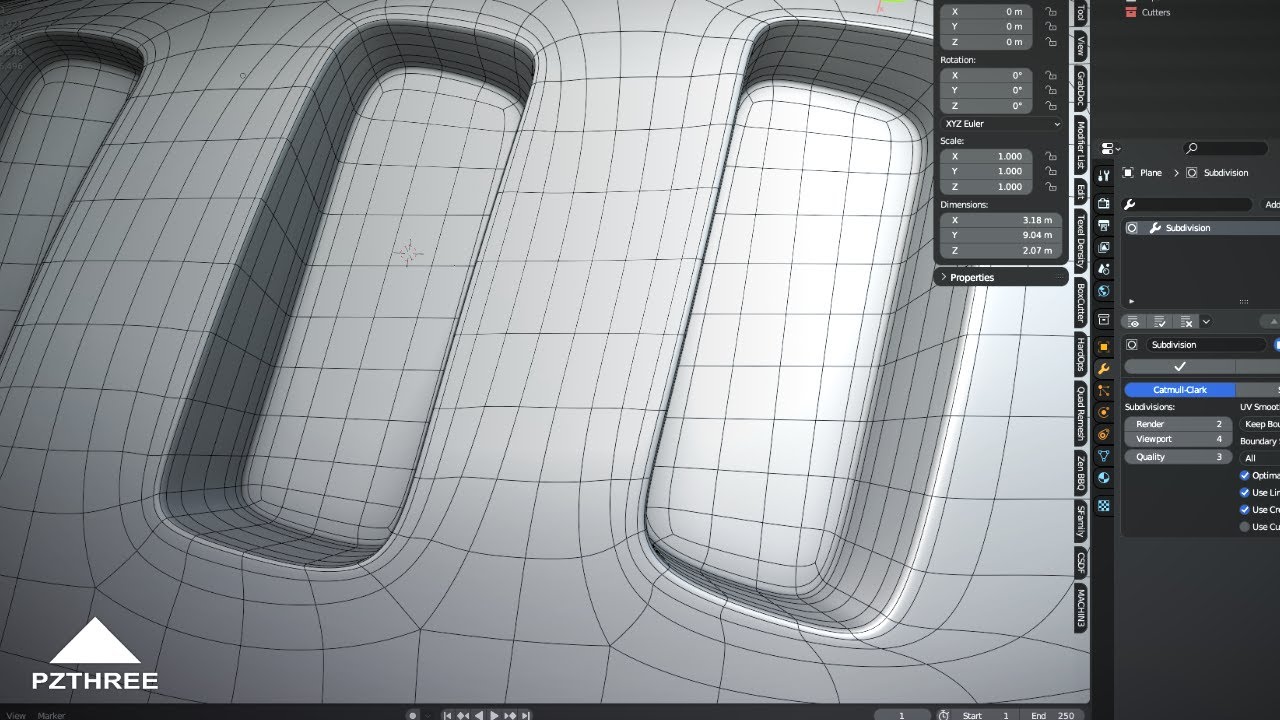Jump to the end frame button

tap(526, 715)
